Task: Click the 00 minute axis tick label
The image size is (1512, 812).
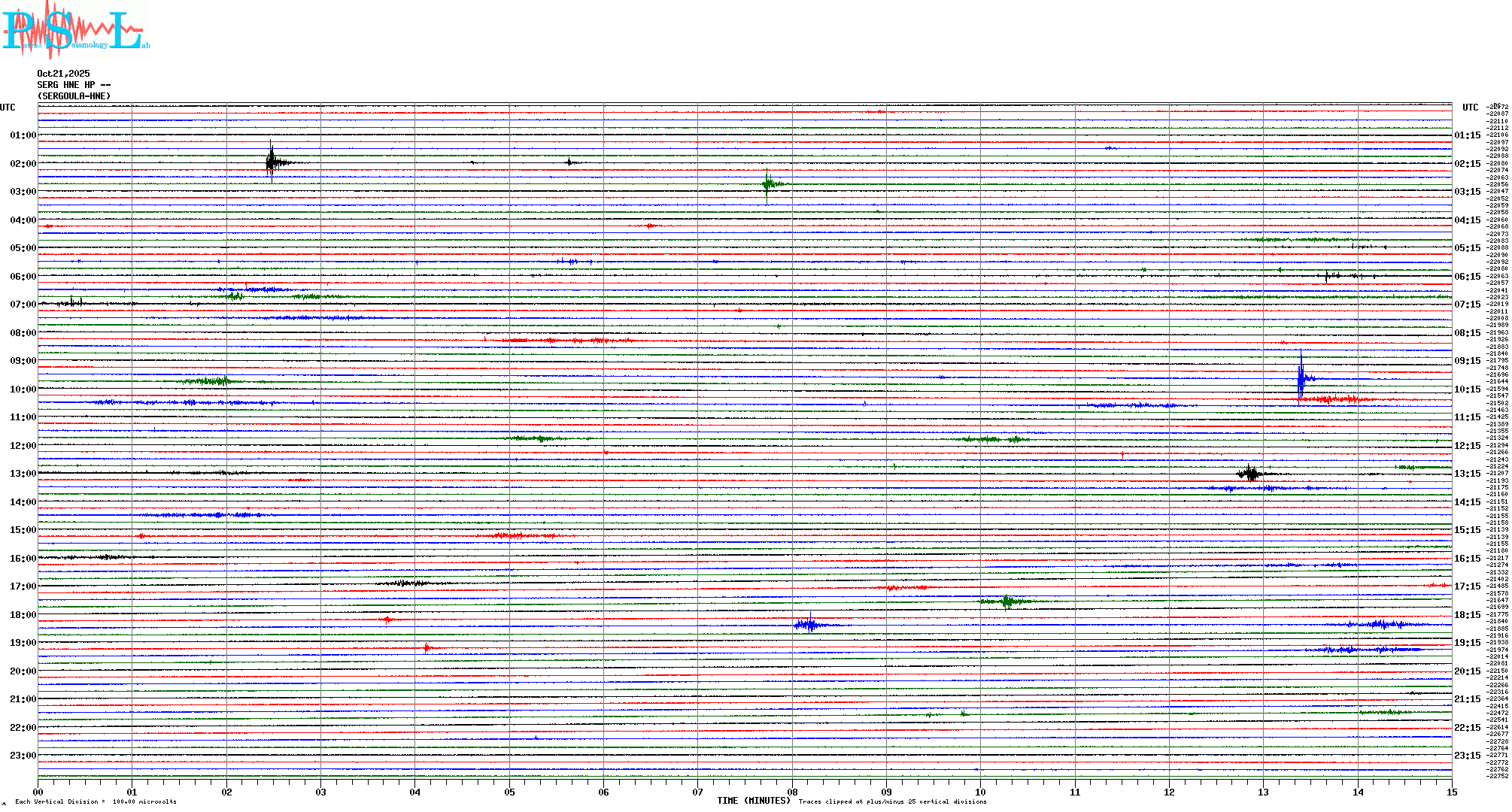Action: 38,792
